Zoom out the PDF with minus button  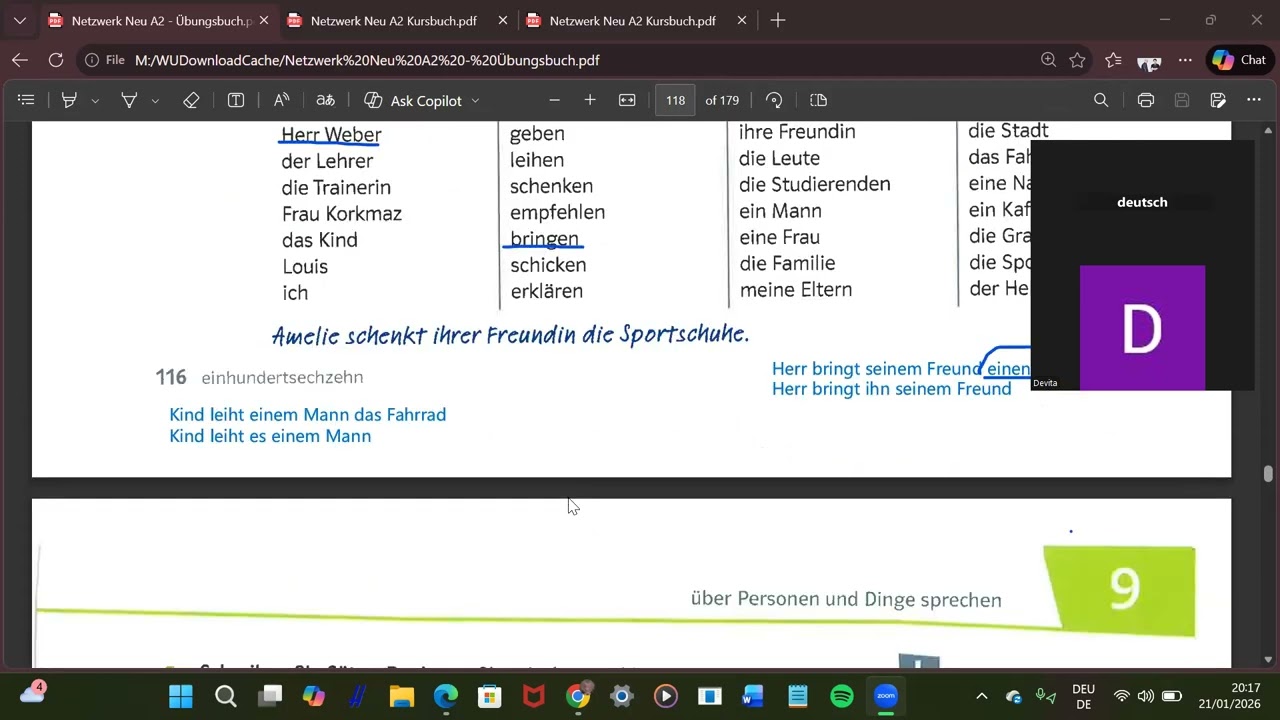click(x=554, y=100)
